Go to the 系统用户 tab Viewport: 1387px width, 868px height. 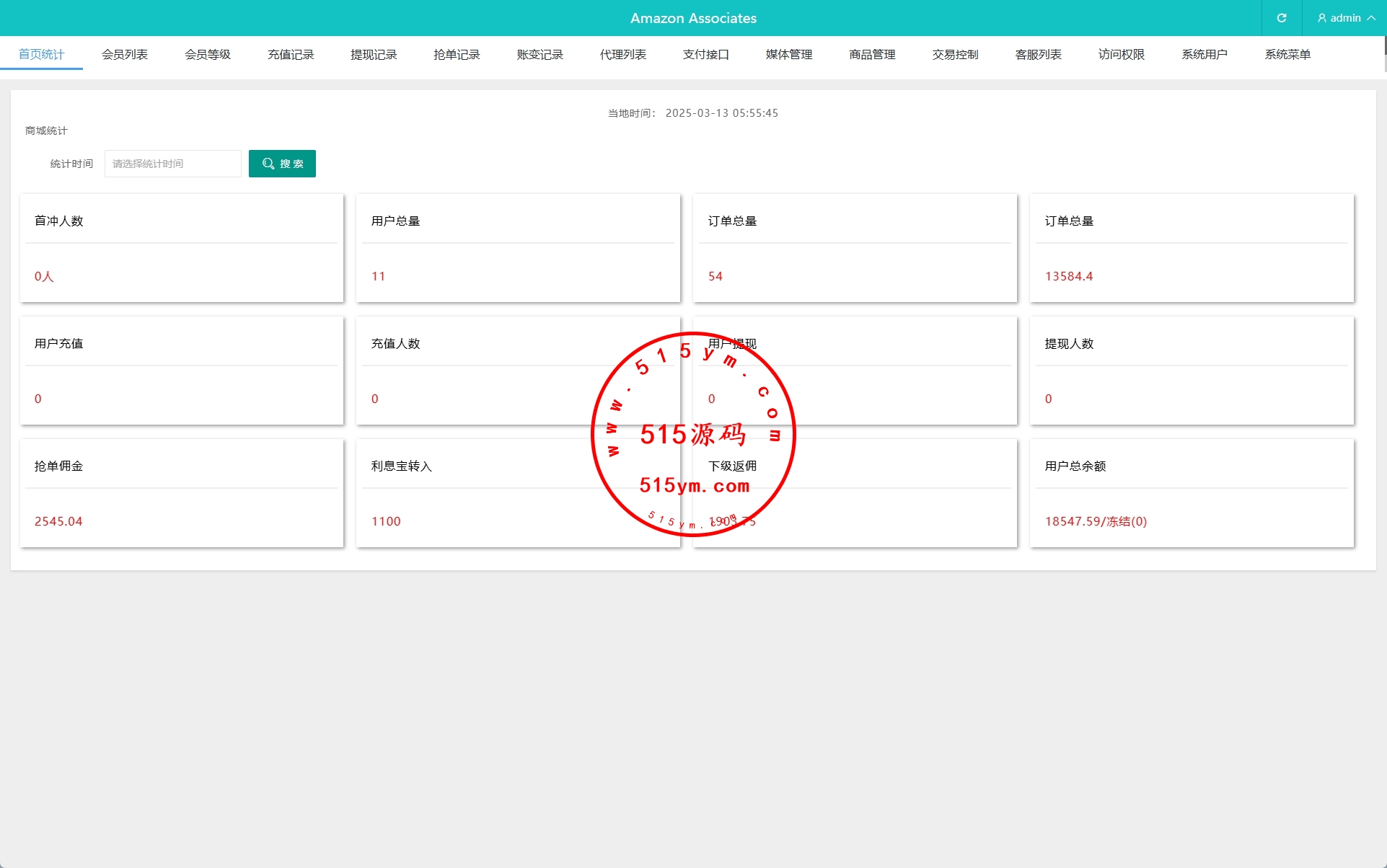1205,55
